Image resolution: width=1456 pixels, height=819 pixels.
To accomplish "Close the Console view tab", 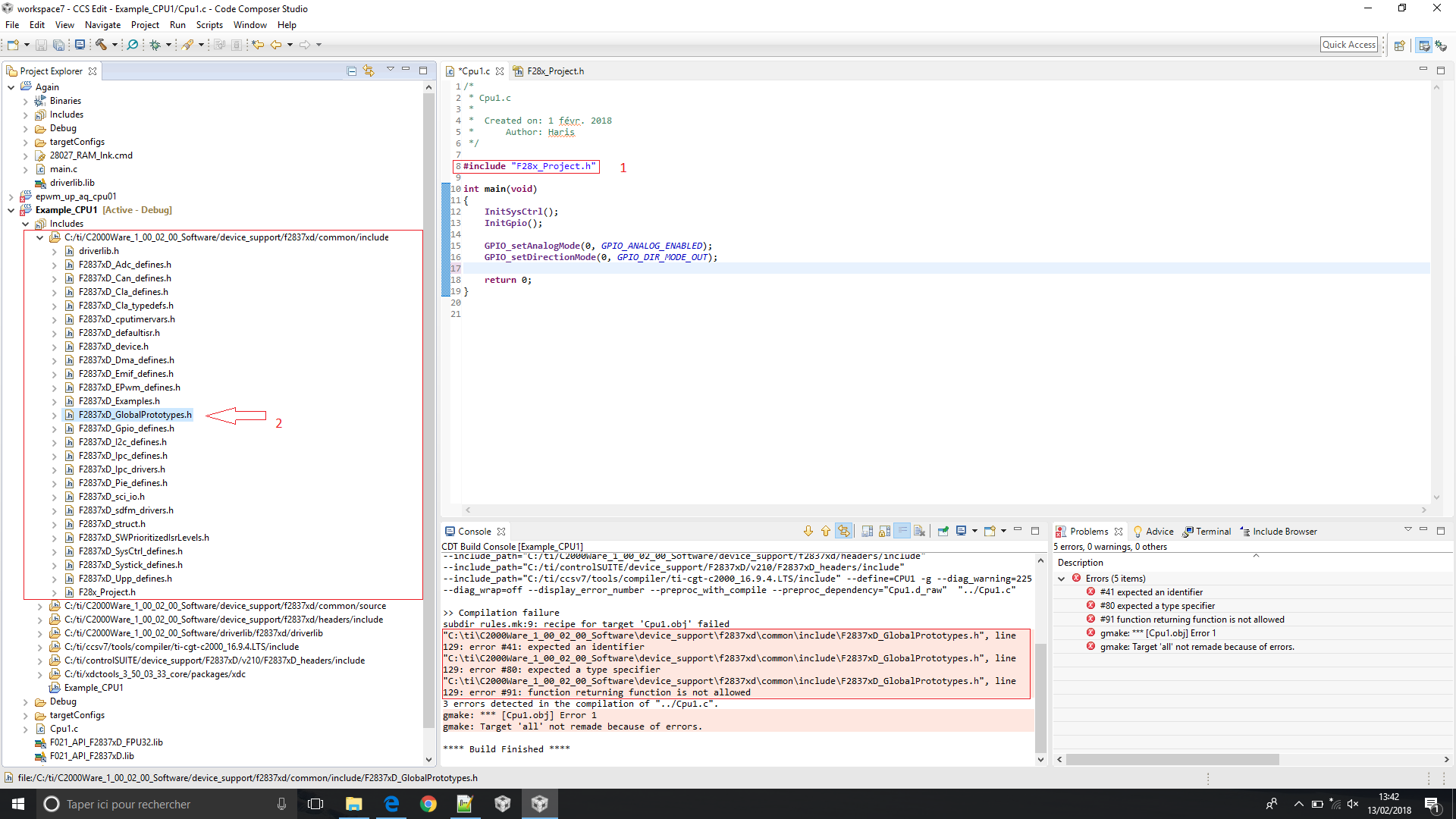I will pyautogui.click(x=501, y=532).
